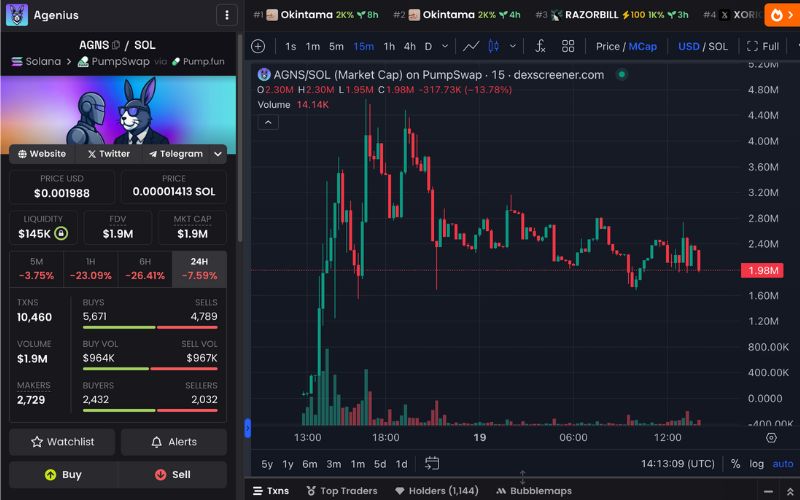Click the 14:13:09 (UTC) timezone selector

[678, 464]
